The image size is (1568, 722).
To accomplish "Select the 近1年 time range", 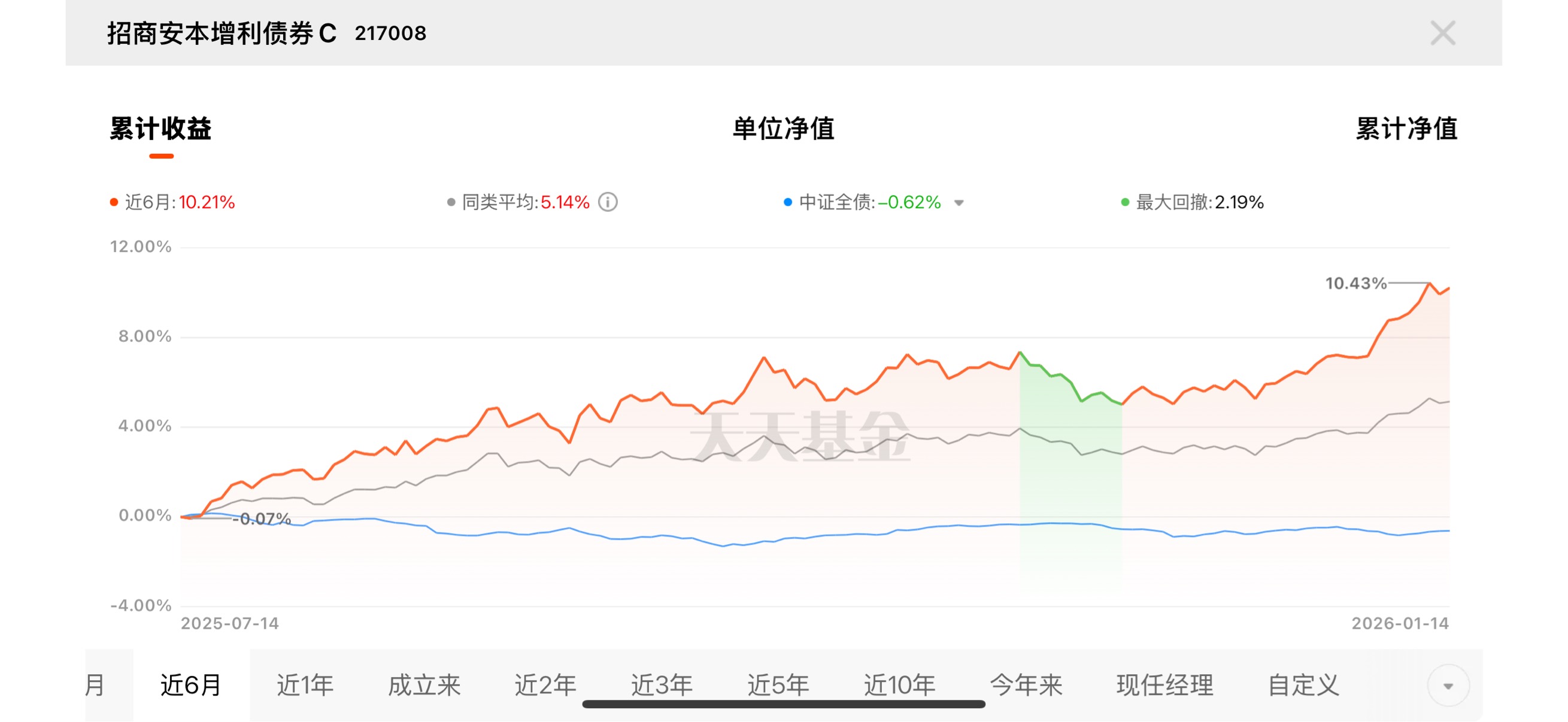I will (x=305, y=685).
